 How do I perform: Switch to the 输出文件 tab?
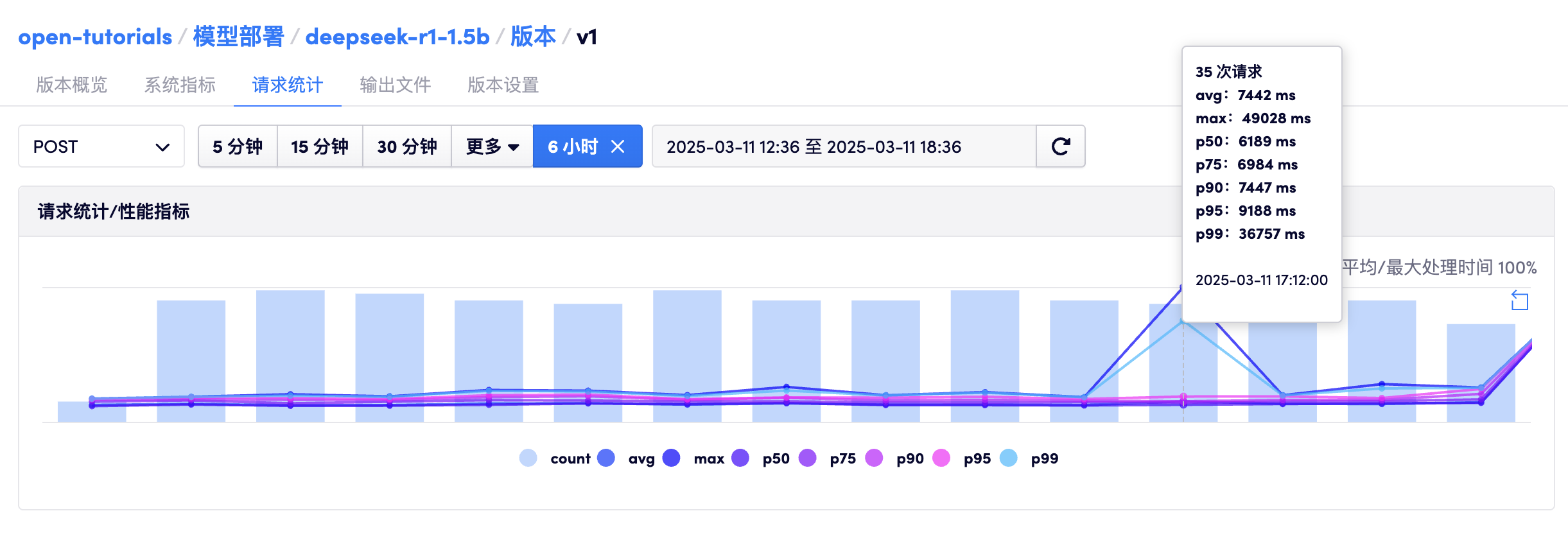[395, 85]
